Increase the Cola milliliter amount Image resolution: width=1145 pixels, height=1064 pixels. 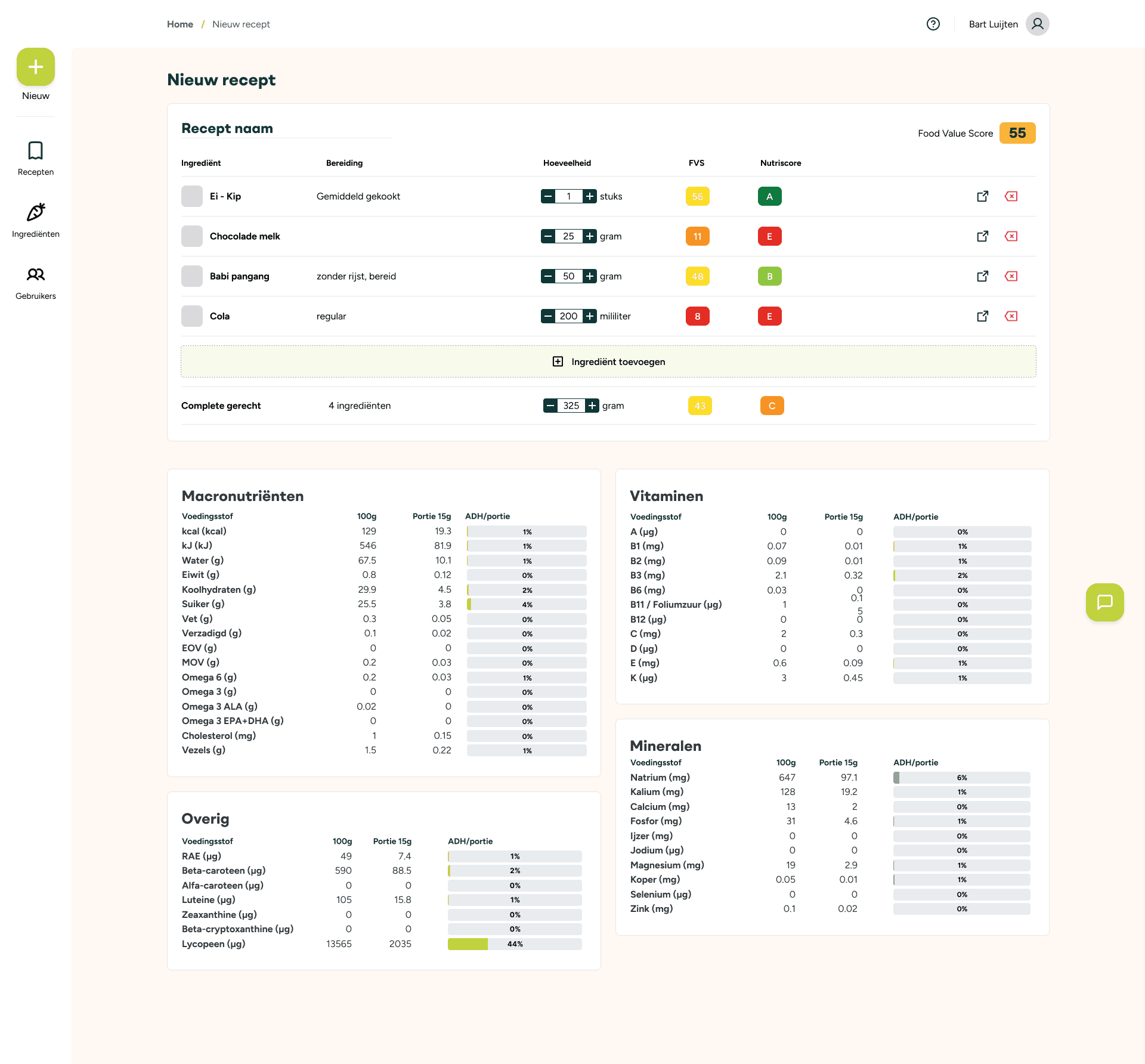(x=590, y=316)
